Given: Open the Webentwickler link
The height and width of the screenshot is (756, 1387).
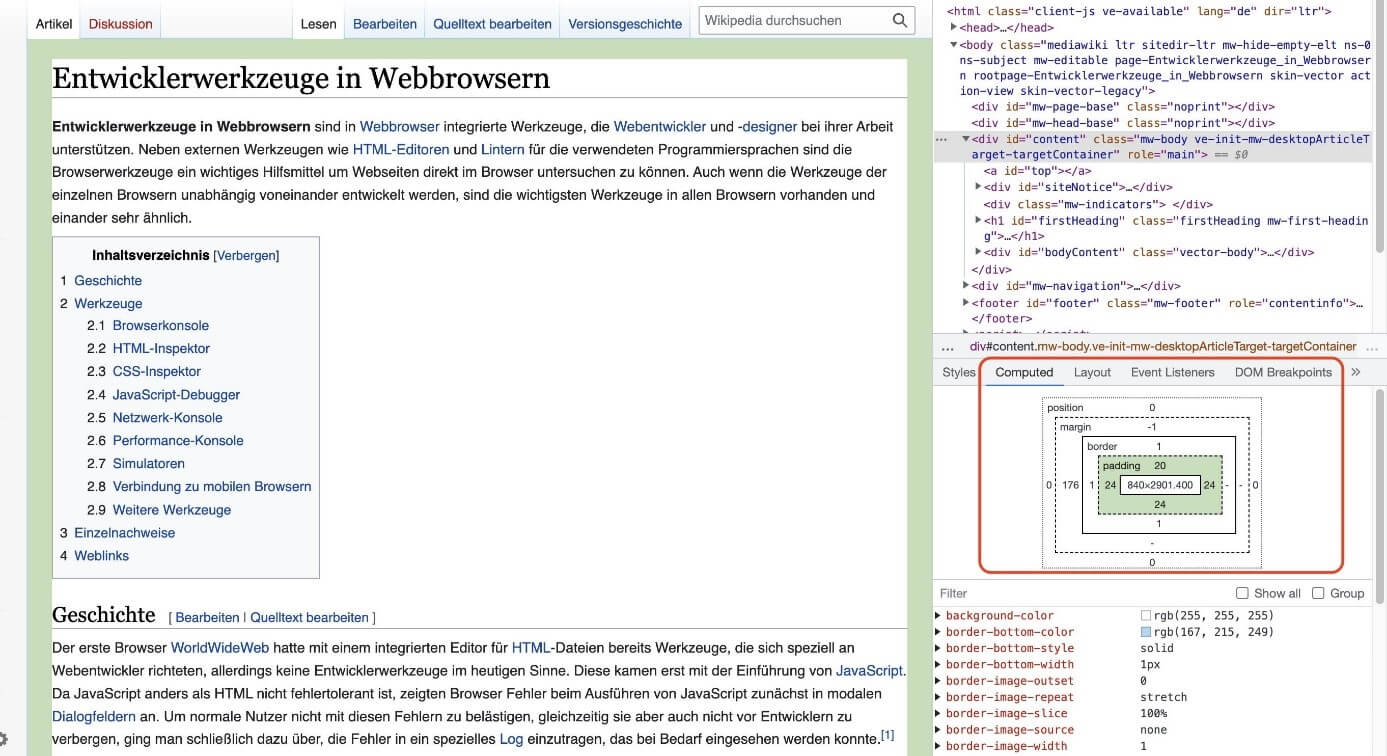Looking at the screenshot, I should tap(660, 127).
